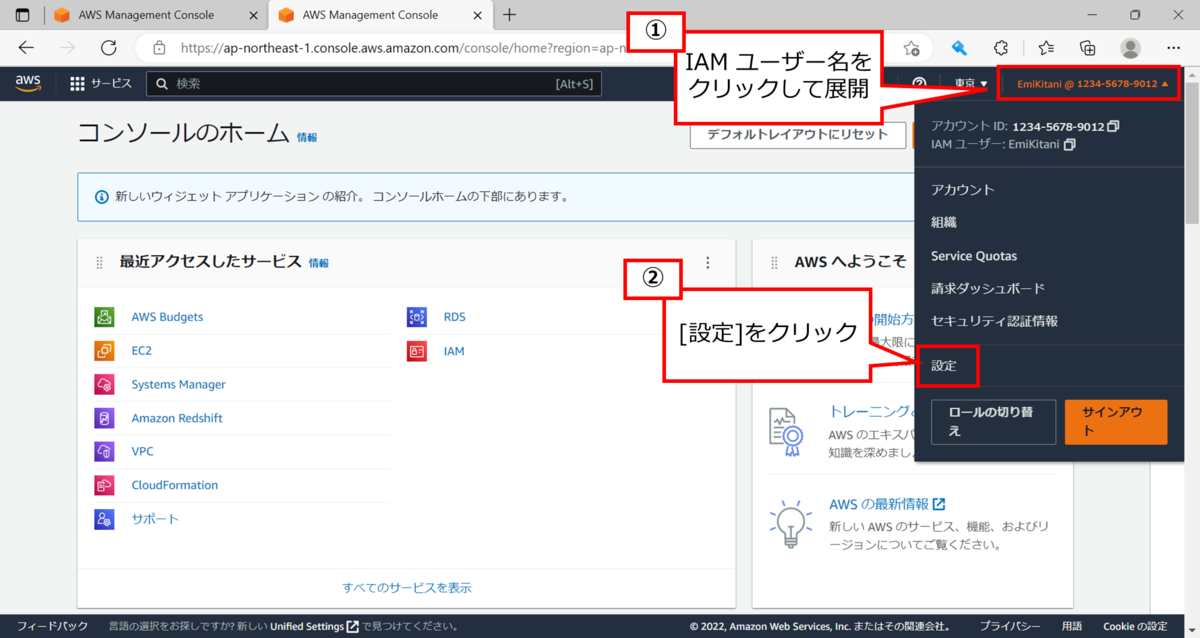Click the CloudFormation service icon
1200x638 pixels.
(x=104, y=485)
